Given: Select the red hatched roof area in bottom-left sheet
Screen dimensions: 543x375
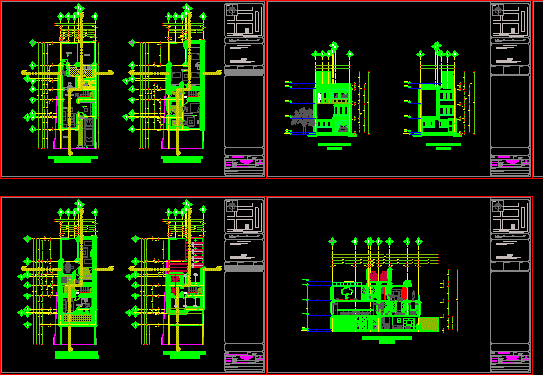Looking at the screenshot, I should pos(195,252).
